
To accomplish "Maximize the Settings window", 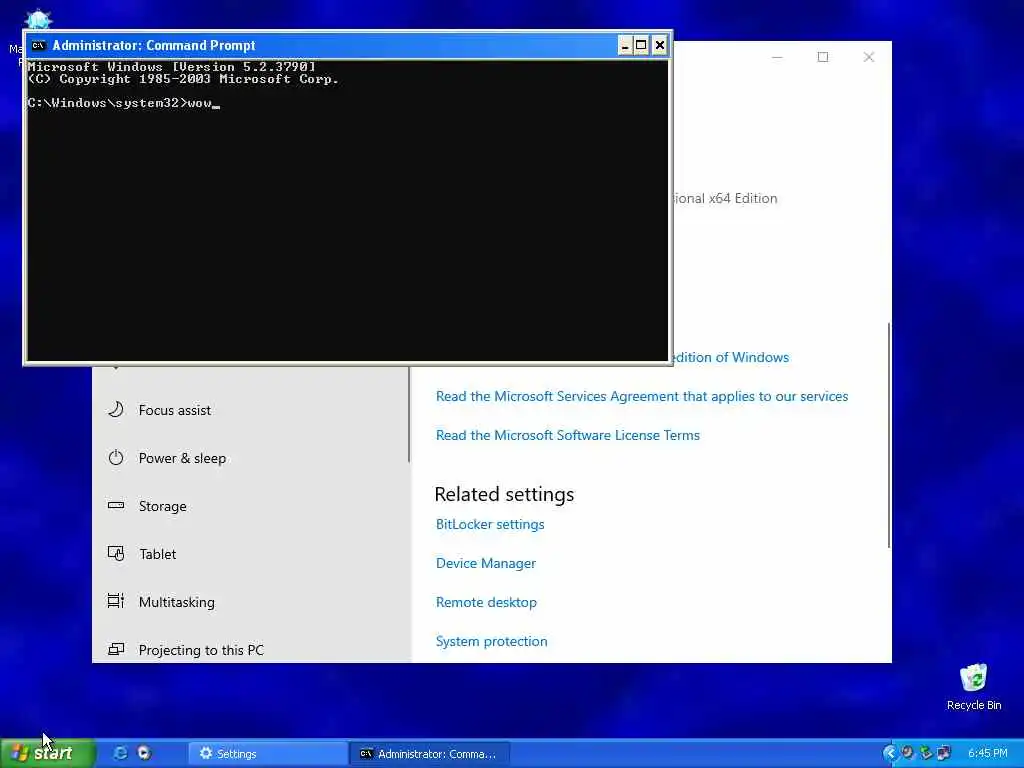I will (823, 57).
